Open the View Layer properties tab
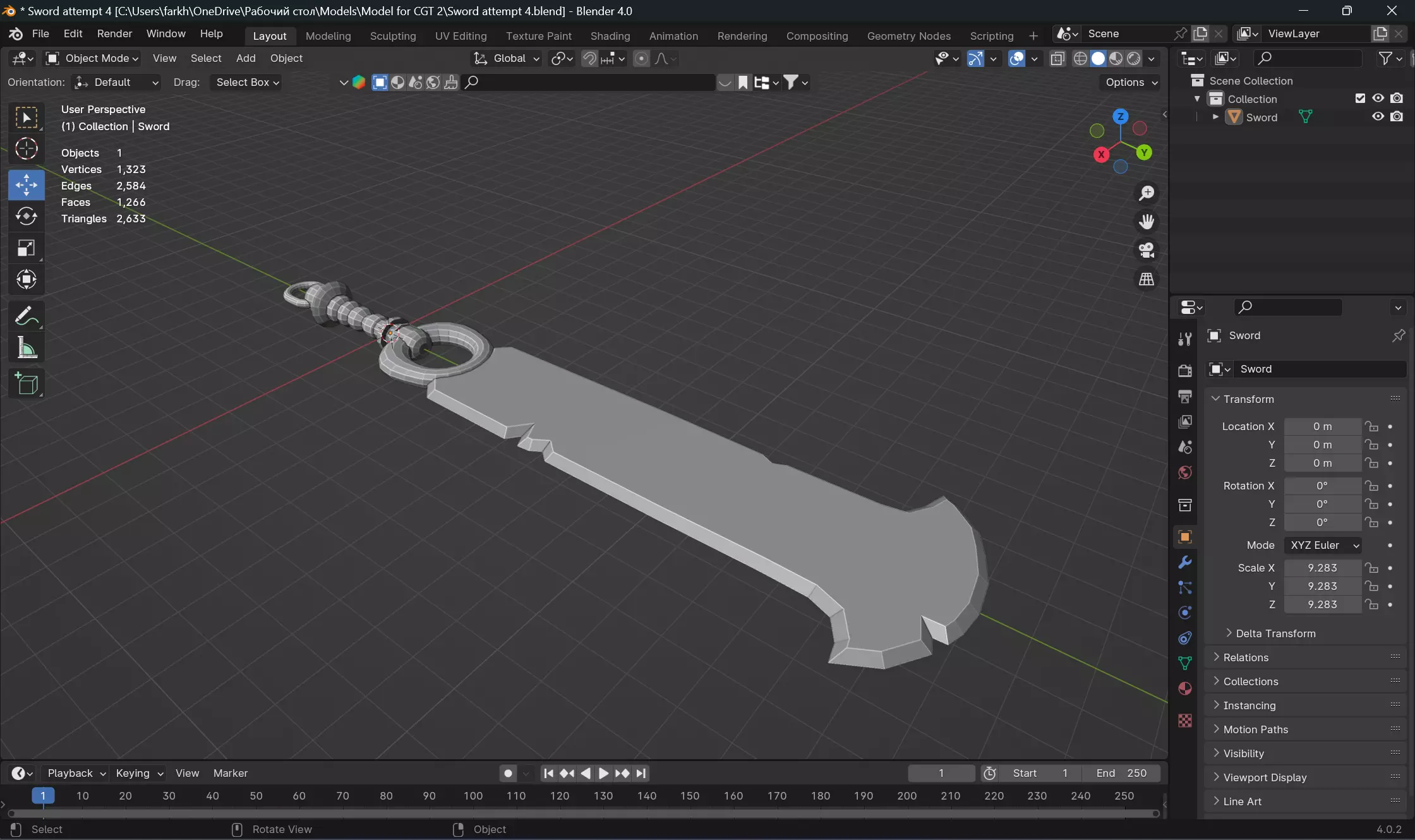1415x840 pixels. (x=1185, y=421)
